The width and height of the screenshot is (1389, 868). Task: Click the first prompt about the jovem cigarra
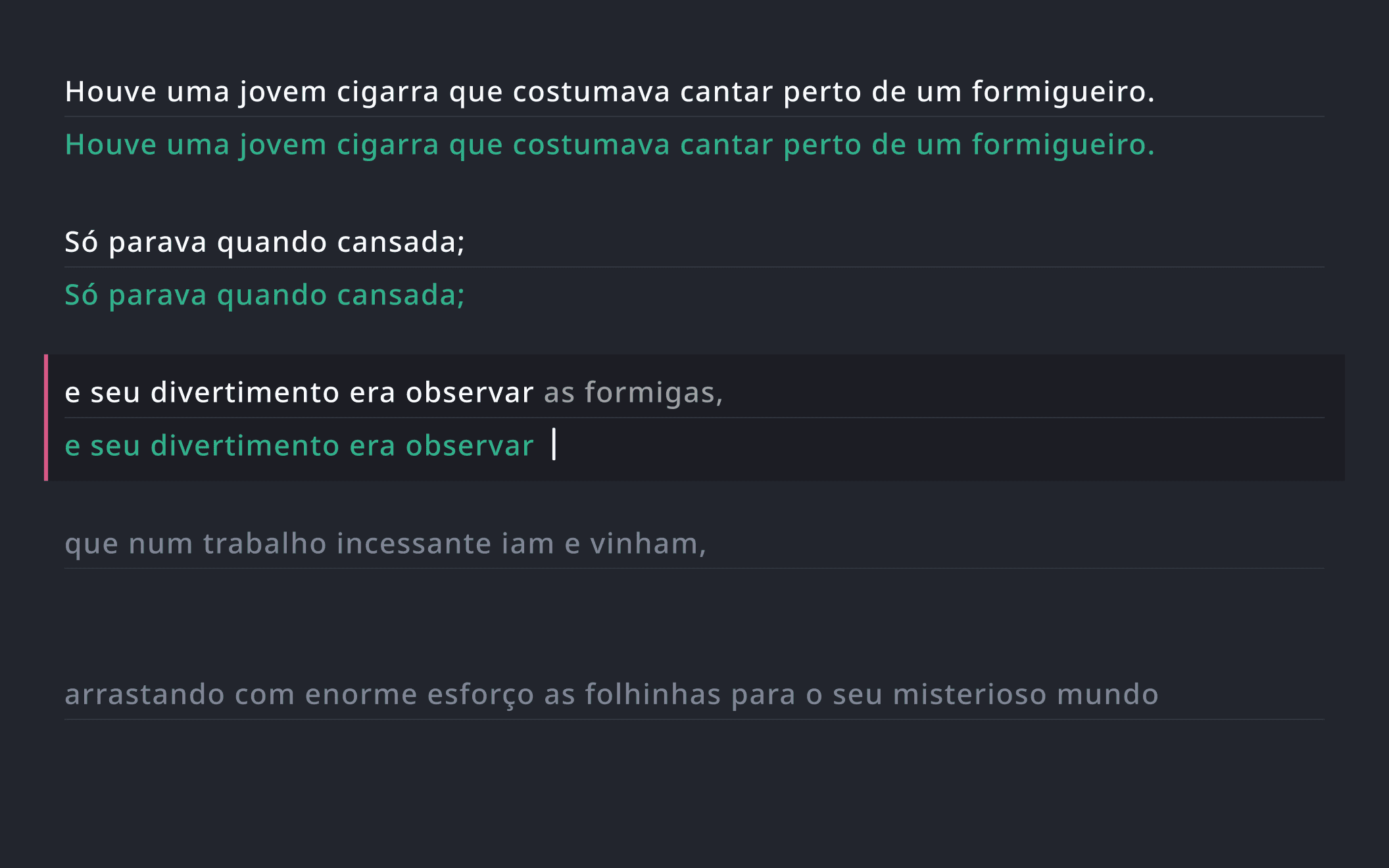(608, 93)
